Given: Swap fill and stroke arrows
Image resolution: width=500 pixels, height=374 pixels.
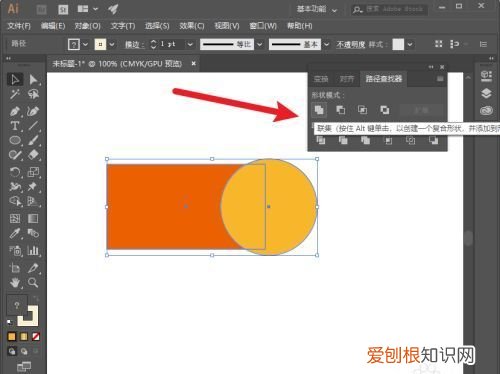Looking at the screenshot, I should (36, 298).
